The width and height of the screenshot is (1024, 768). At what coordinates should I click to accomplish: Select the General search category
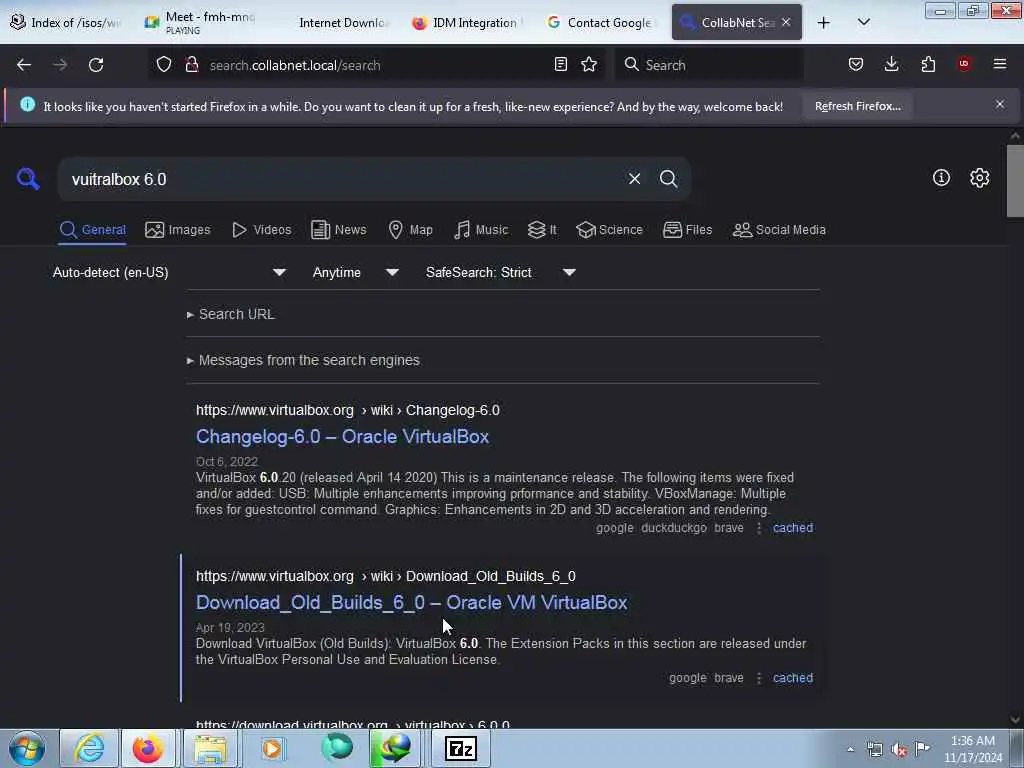point(92,230)
